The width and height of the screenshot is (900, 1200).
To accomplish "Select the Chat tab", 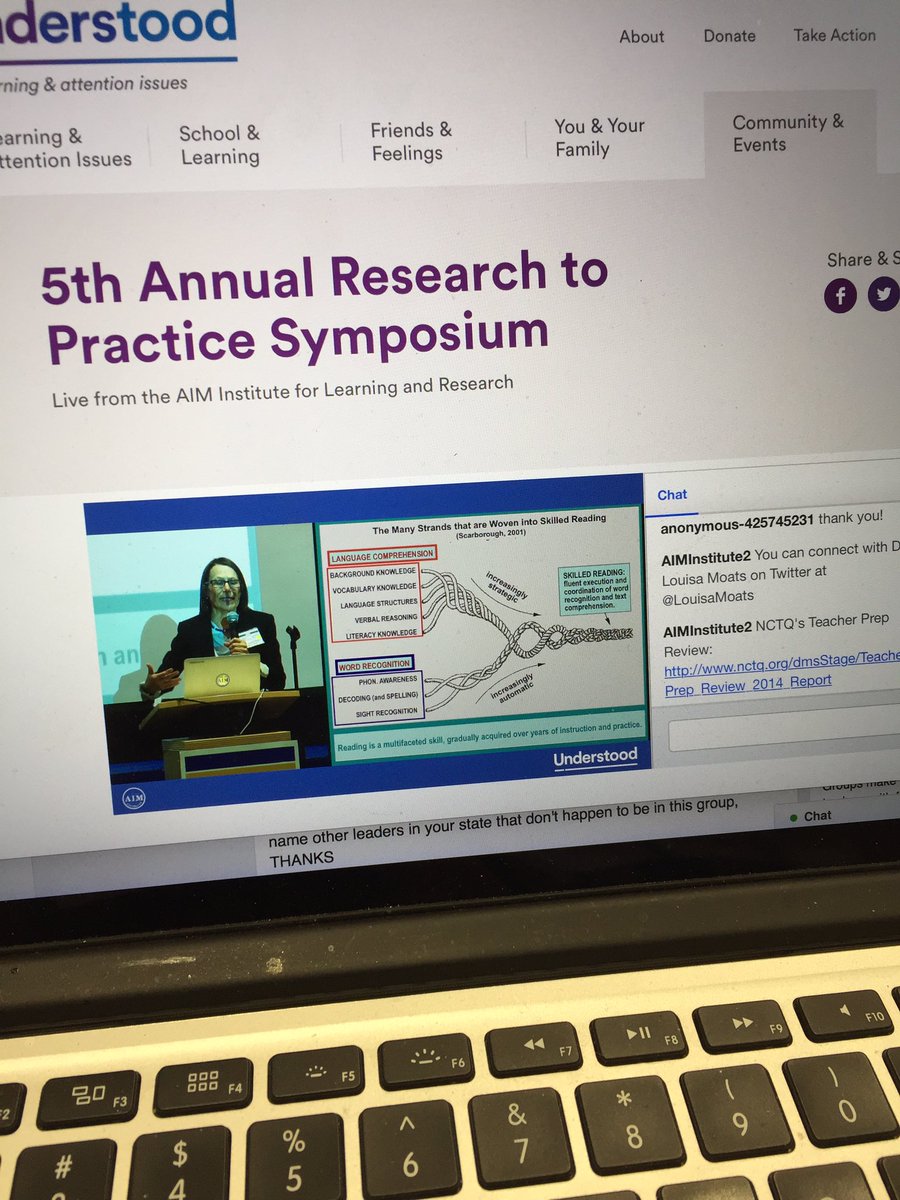I will [x=672, y=494].
